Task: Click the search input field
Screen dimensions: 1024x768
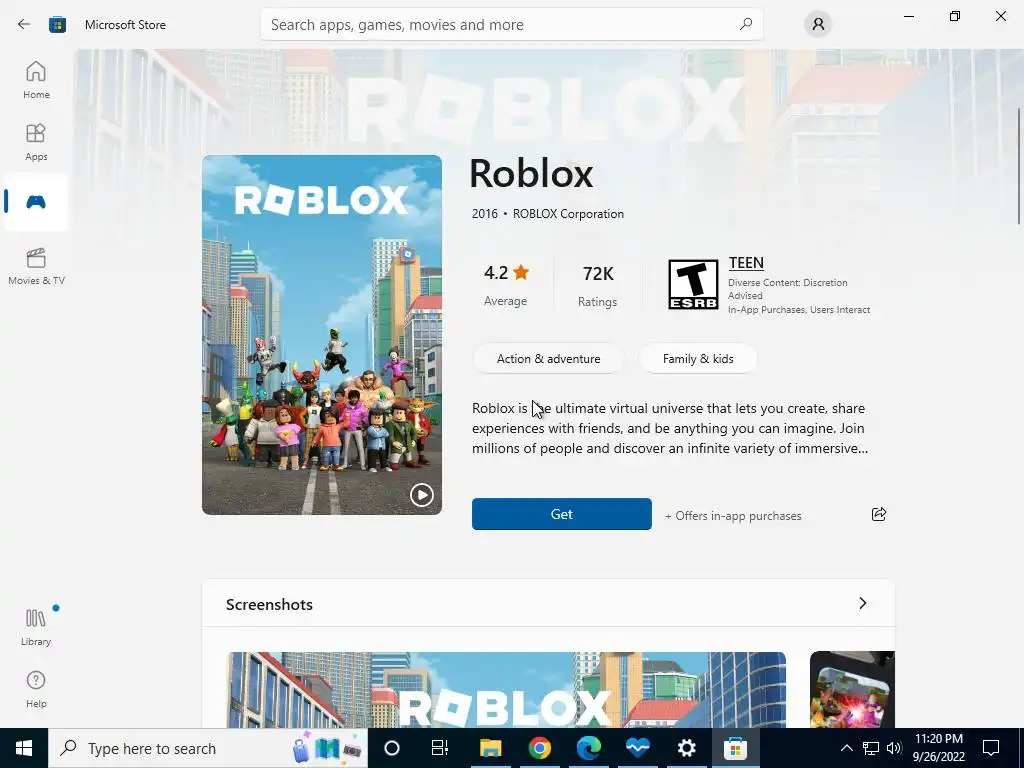Action: click(x=511, y=24)
